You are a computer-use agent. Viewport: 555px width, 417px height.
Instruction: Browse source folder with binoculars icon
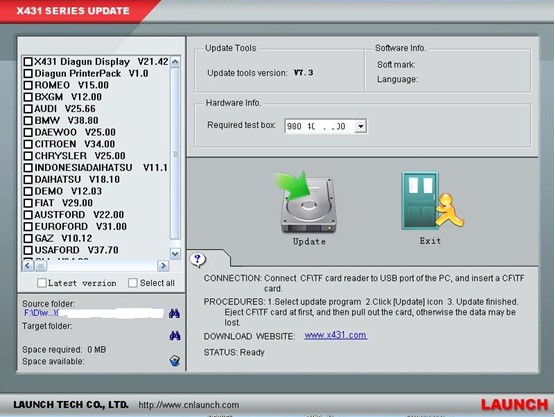[174, 313]
